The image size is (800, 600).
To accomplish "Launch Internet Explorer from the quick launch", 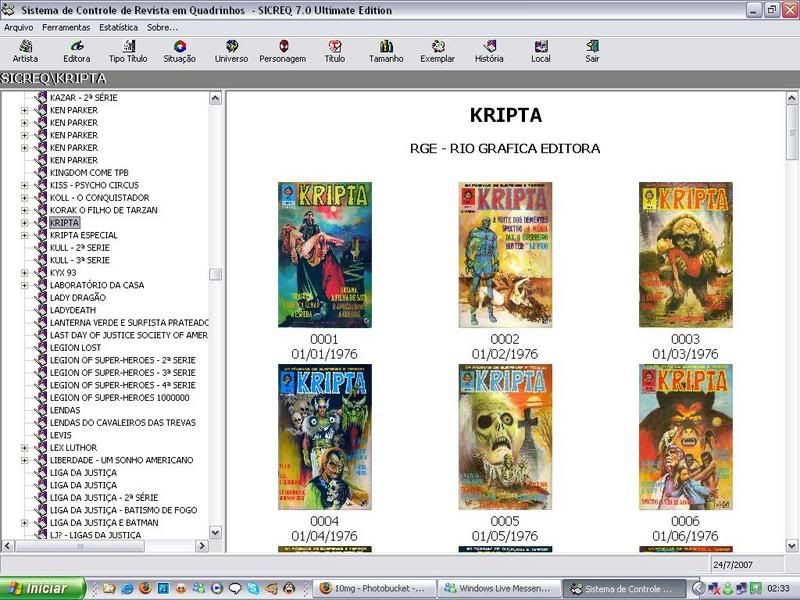I will pos(127,588).
